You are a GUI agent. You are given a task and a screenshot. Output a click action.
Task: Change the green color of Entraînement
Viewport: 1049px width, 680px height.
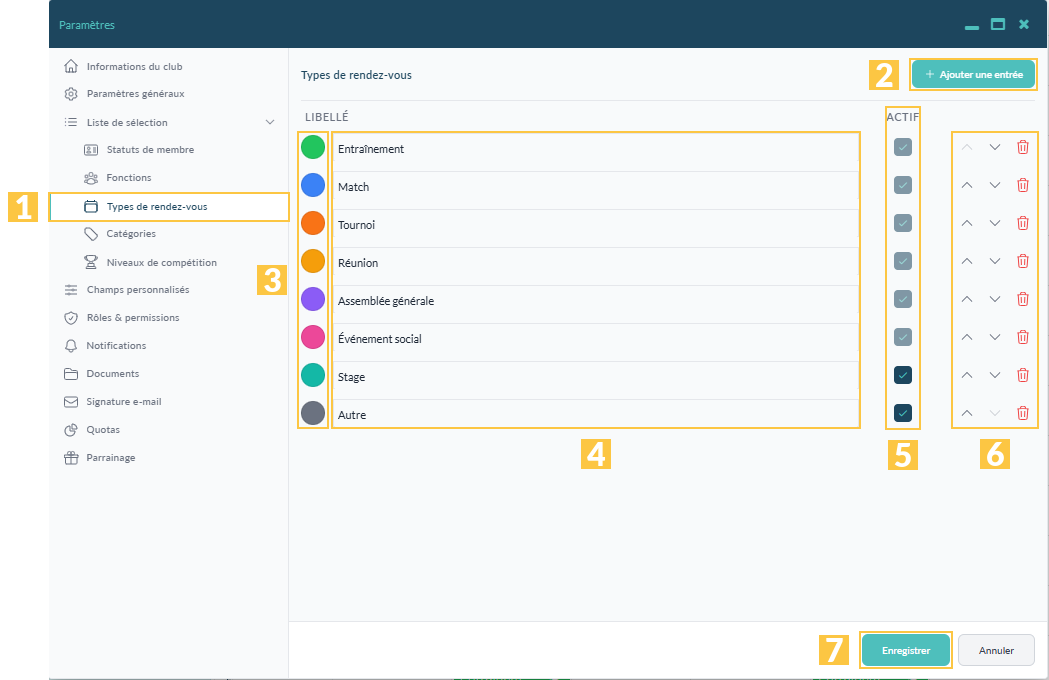tap(312, 147)
